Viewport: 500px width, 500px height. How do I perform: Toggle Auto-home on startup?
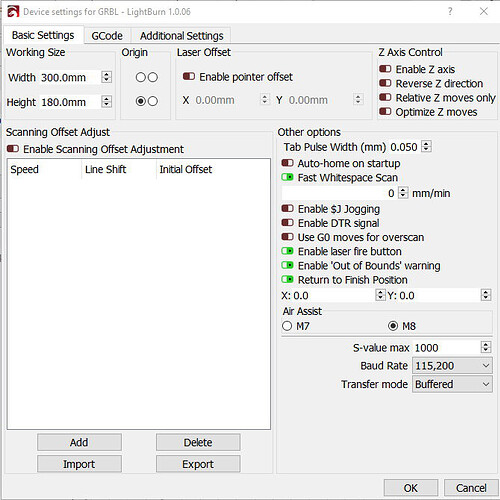[x=287, y=163]
